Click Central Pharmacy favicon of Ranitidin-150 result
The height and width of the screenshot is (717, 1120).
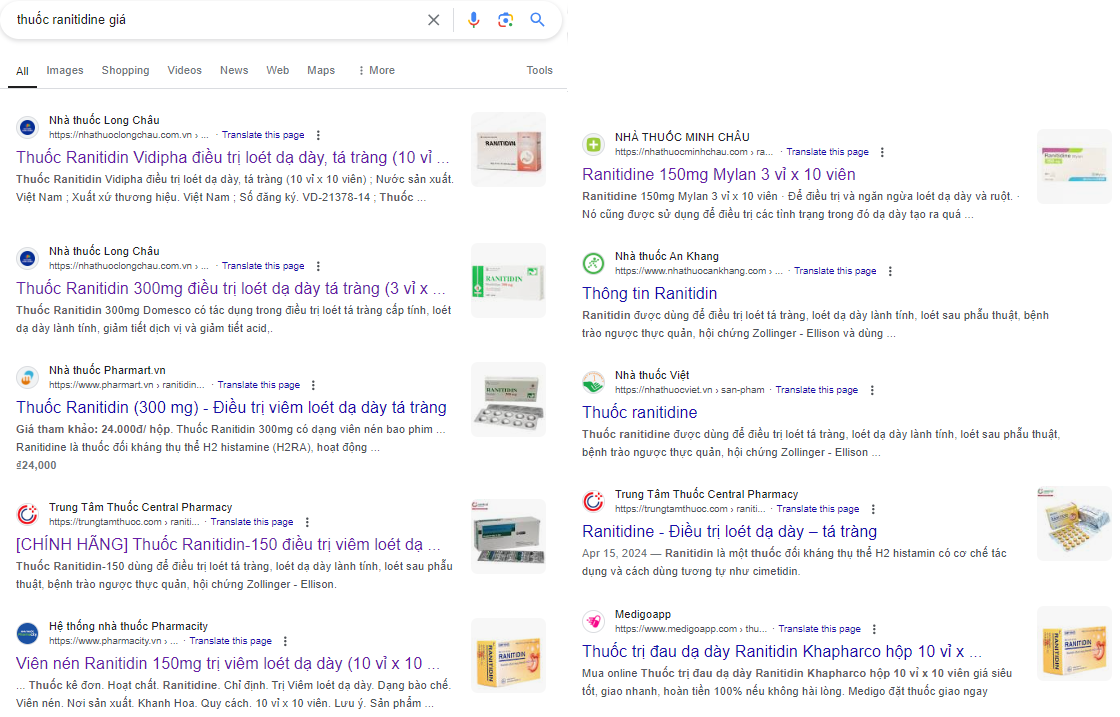point(27,514)
